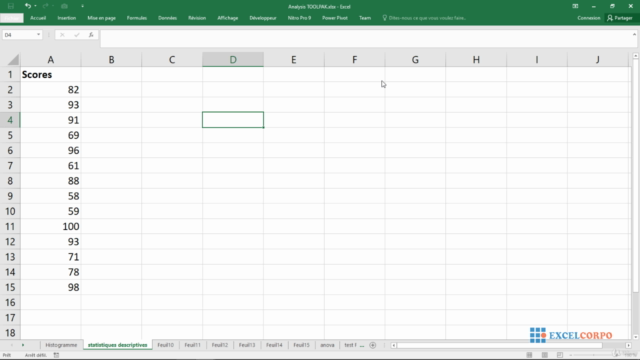
Task: Switch to the Histogramme sheet tab
Action: click(x=61, y=345)
